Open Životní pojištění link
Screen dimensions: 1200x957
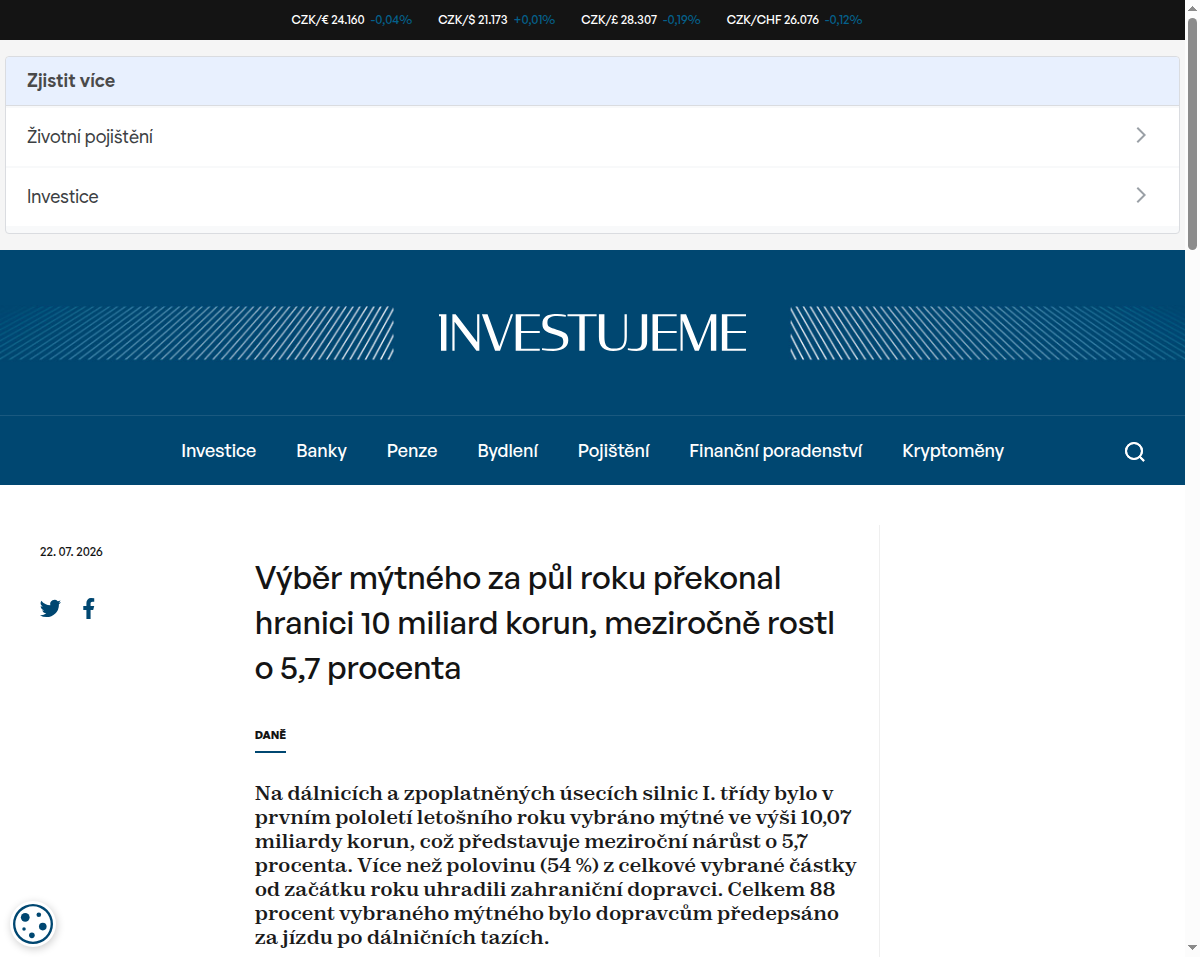(x=592, y=137)
